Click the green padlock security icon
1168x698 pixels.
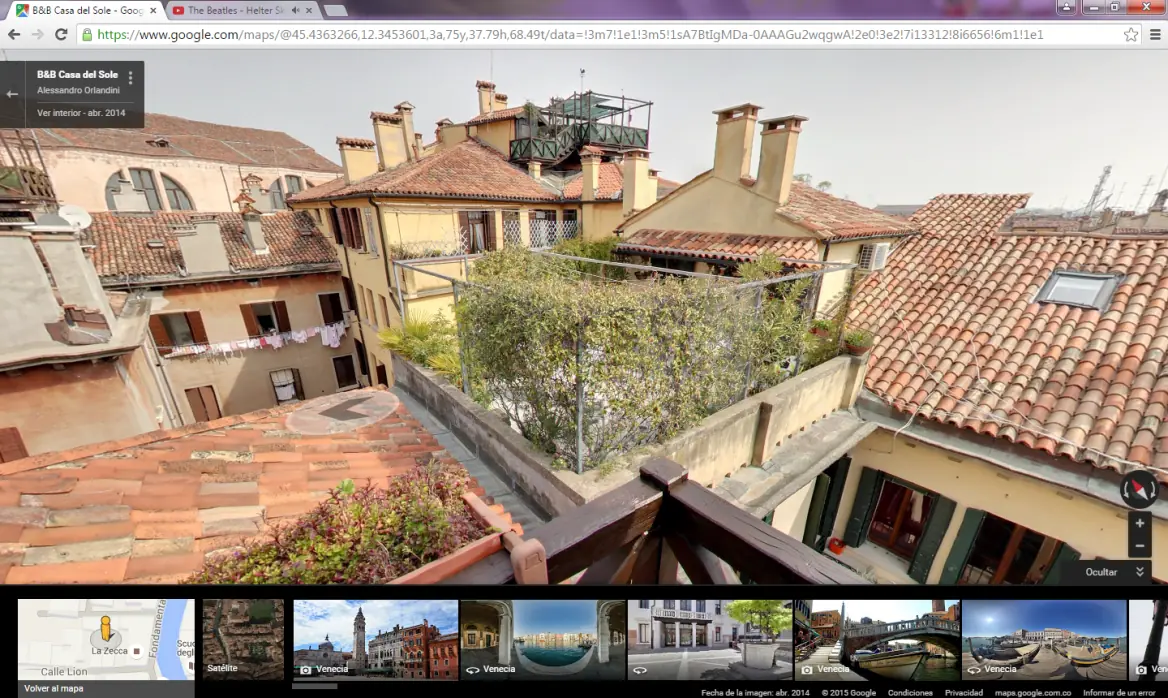pyautogui.click(x=87, y=34)
